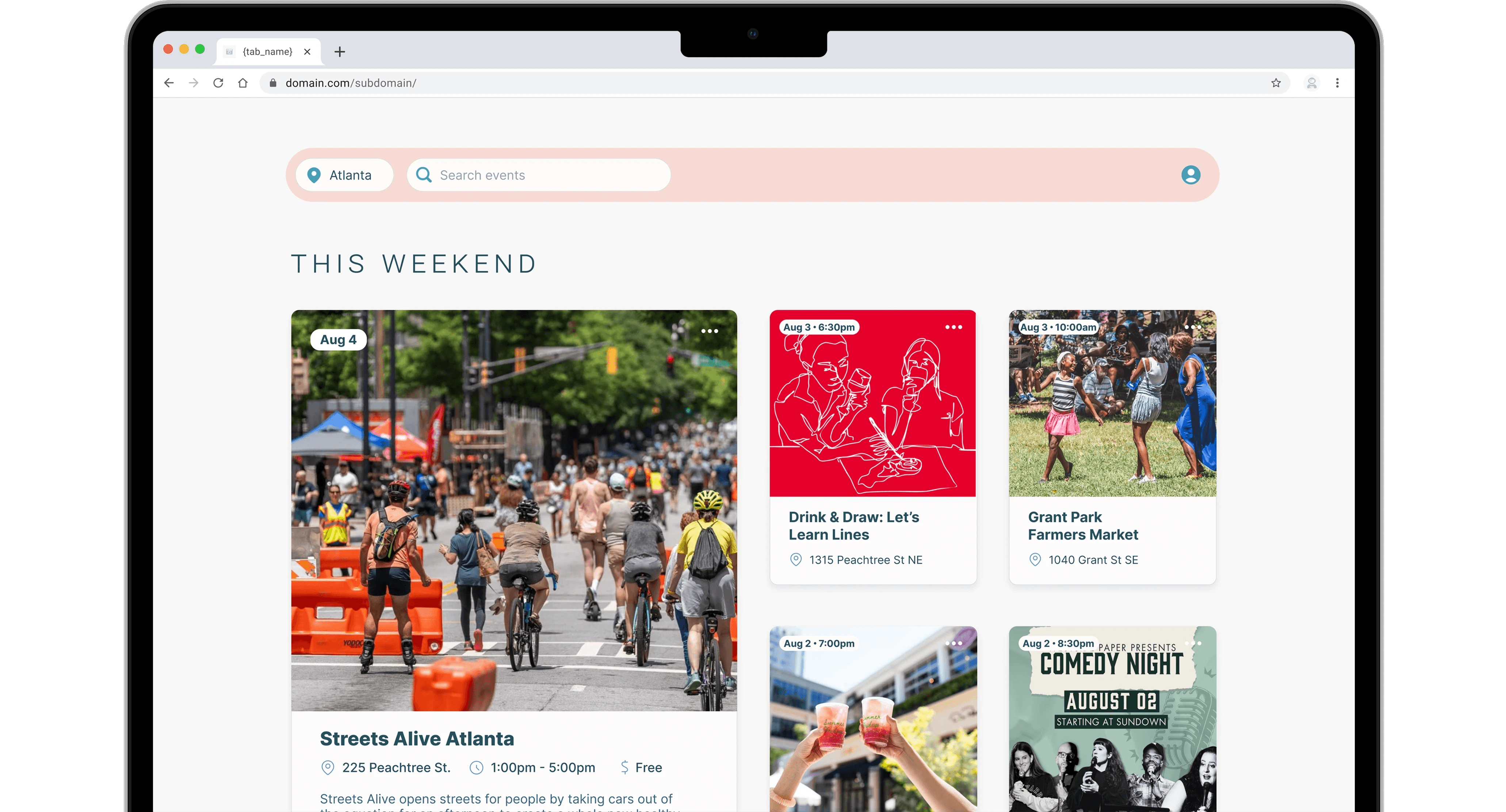This screenshot has width=1506, height=812.
Task: Reload the page with the refresh icon
Action: click(x=218, y=83)
